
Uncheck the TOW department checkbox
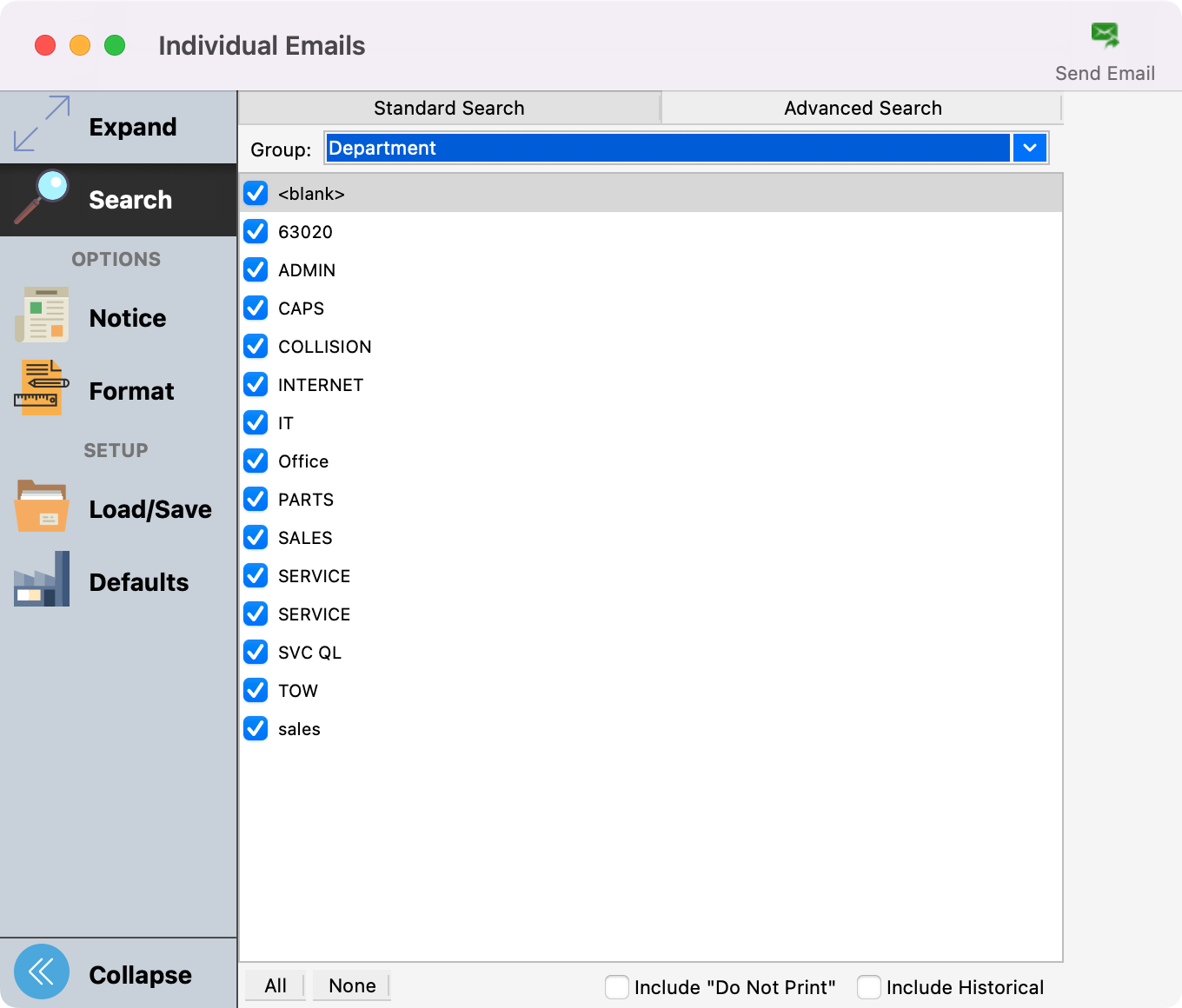(x=256, y=691)
